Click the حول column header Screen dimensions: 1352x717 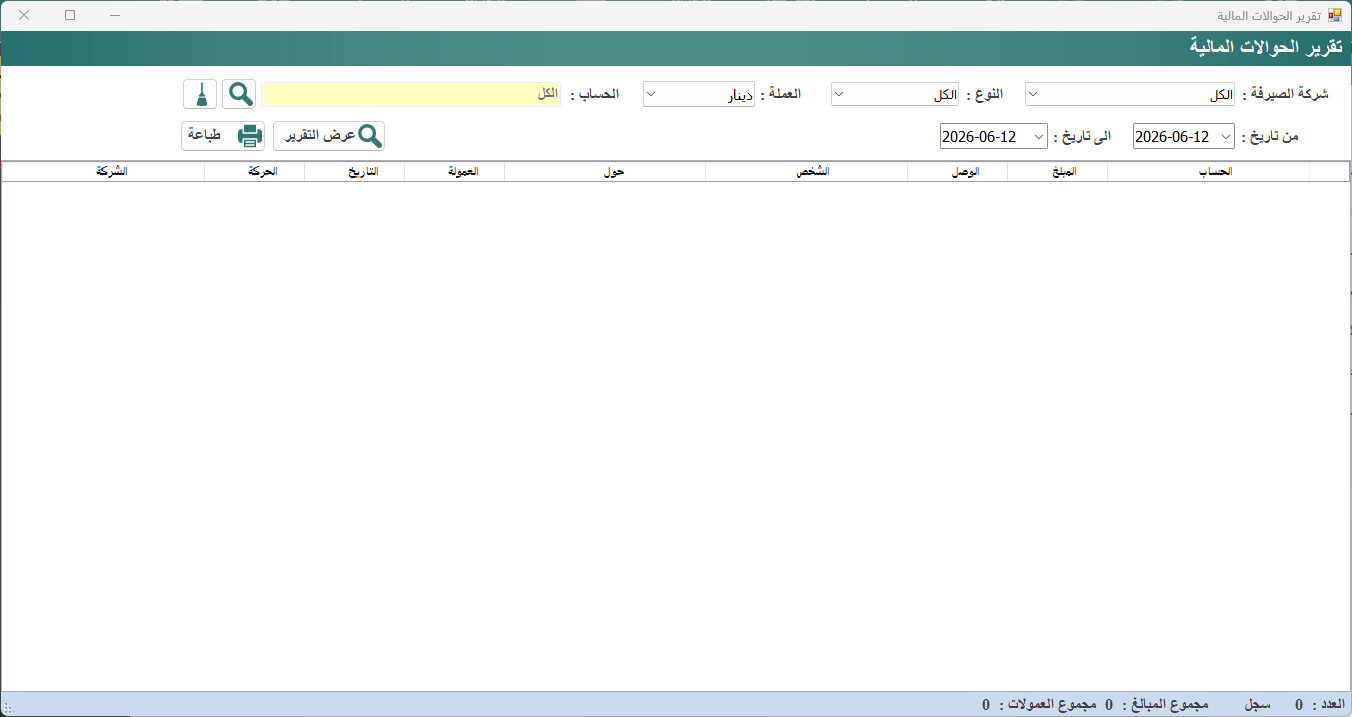[605, 172]
